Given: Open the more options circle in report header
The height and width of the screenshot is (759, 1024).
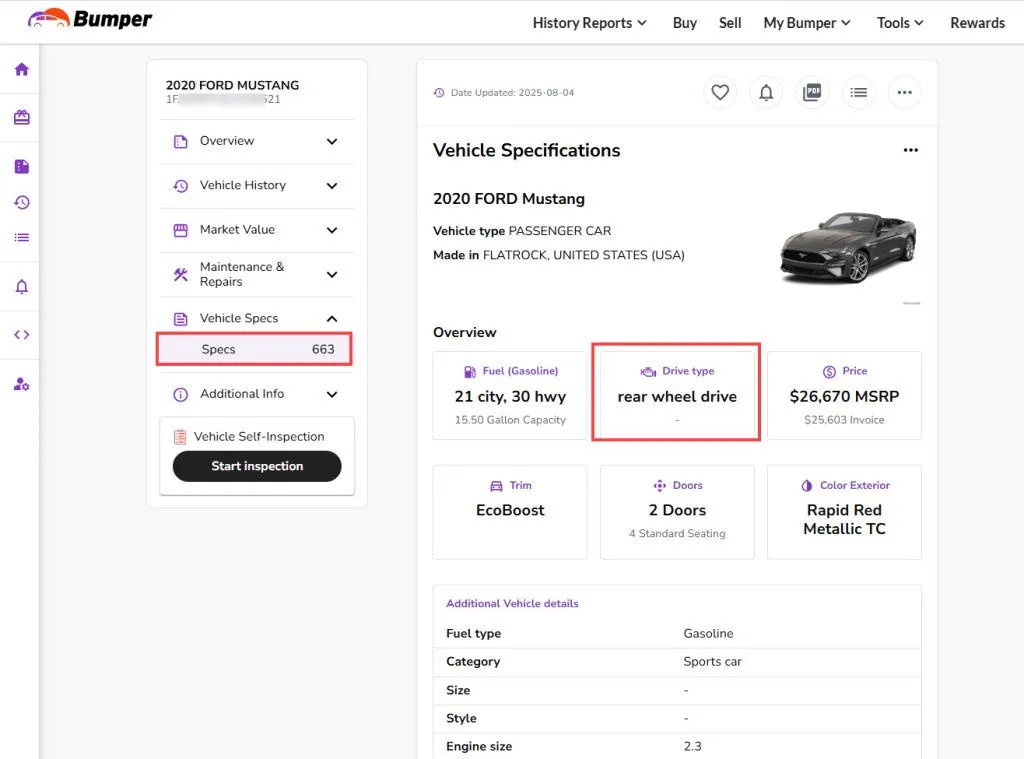Looking at the screenshot, I should (904, 93).
